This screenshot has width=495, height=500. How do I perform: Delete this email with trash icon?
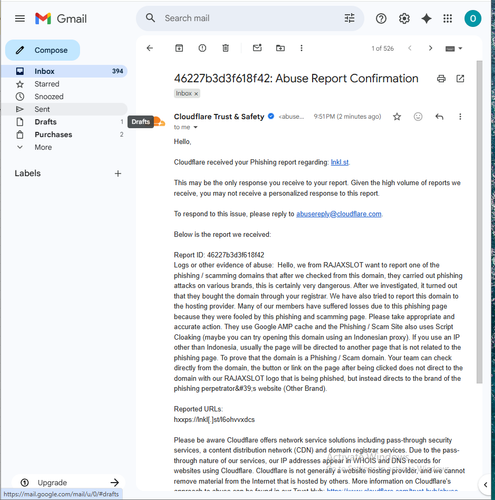[x=226, y=48]
